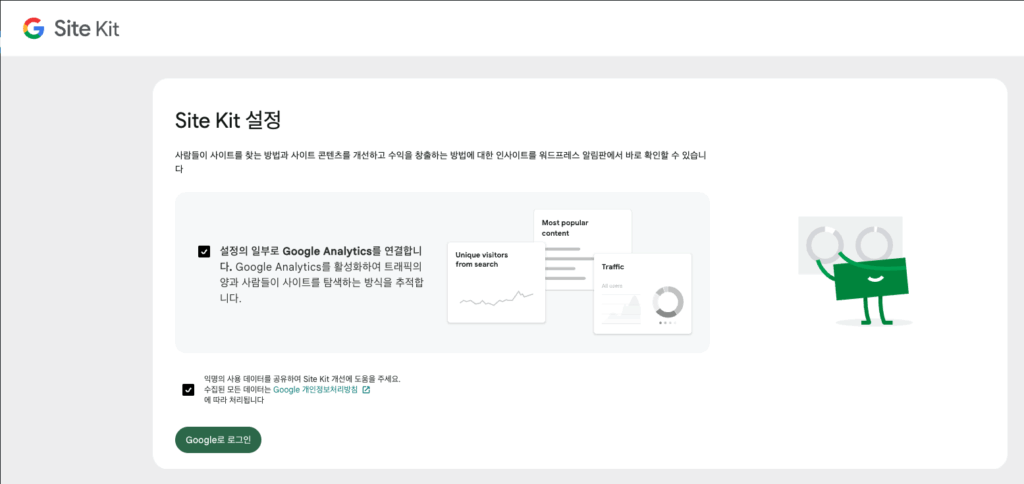
Task: Open the Google 개인정보처리방침 link
Action: coord(314,389)
